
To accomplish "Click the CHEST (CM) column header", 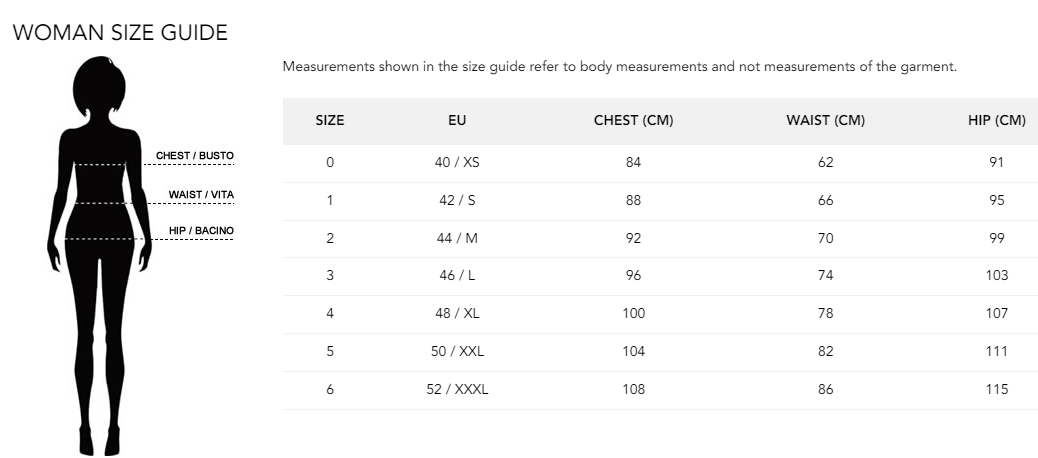I will point(633,121).
